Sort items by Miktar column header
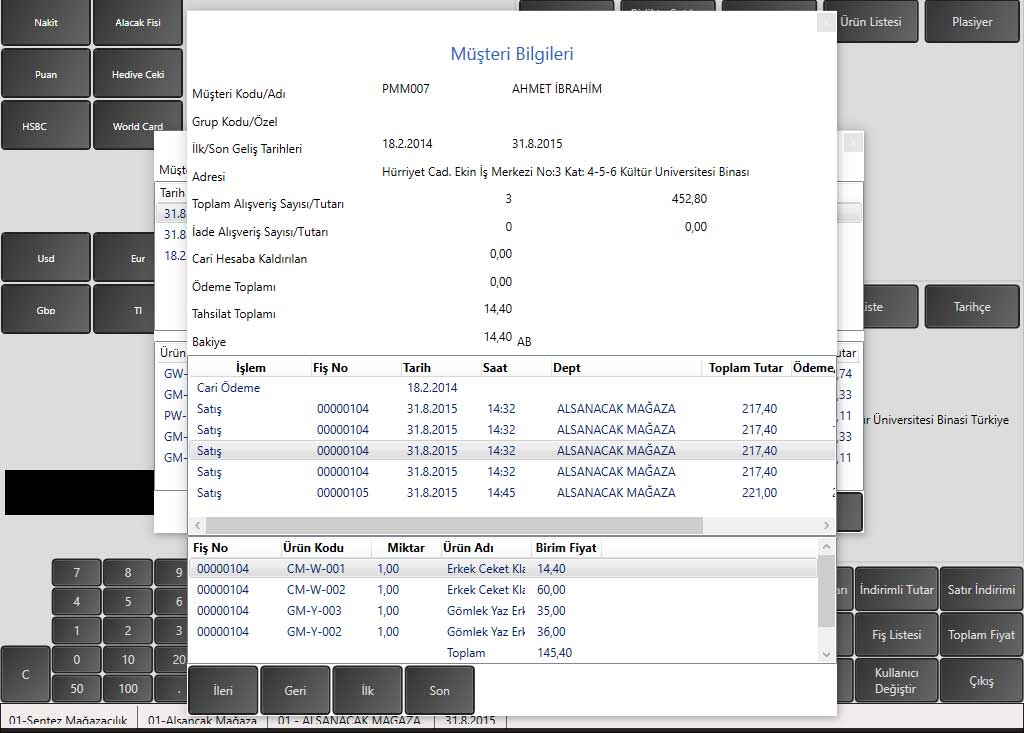 point(406,547)
